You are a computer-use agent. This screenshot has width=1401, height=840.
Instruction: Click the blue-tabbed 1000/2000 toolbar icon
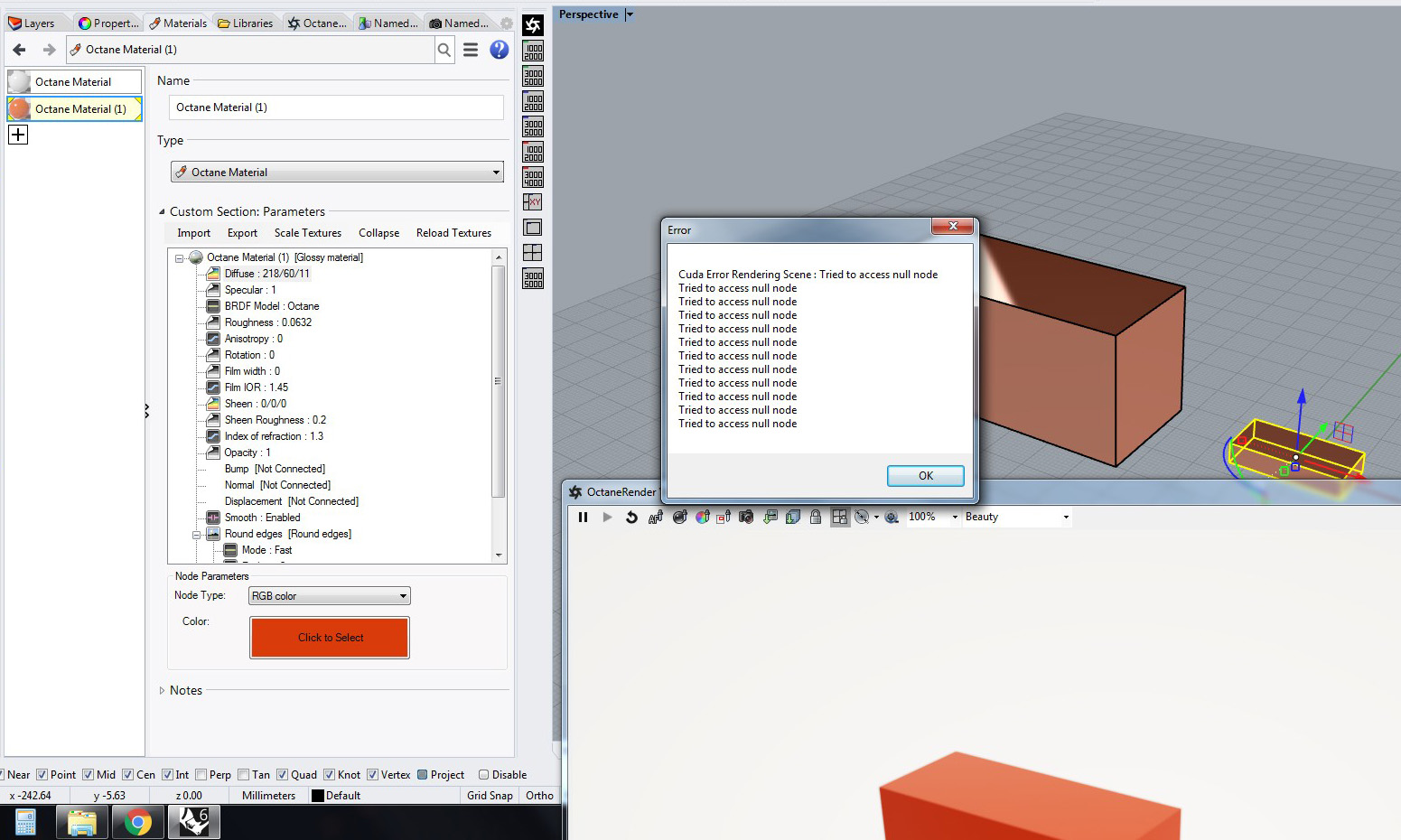tap(533, 101)
